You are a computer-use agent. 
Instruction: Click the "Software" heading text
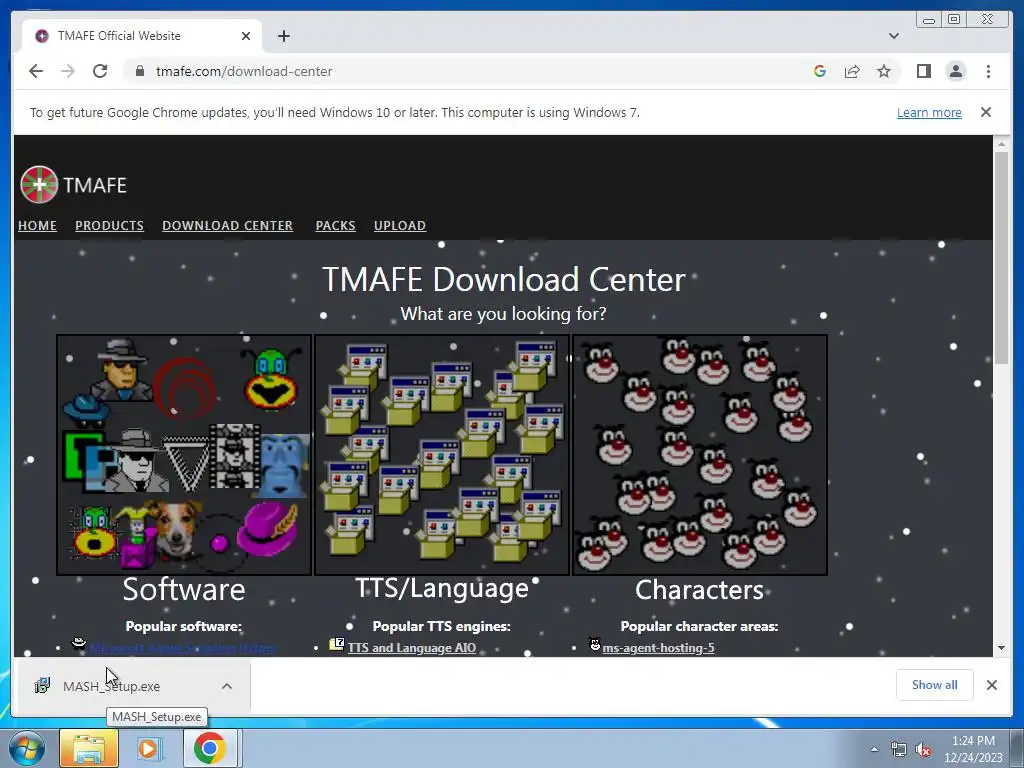click(184, 590)
